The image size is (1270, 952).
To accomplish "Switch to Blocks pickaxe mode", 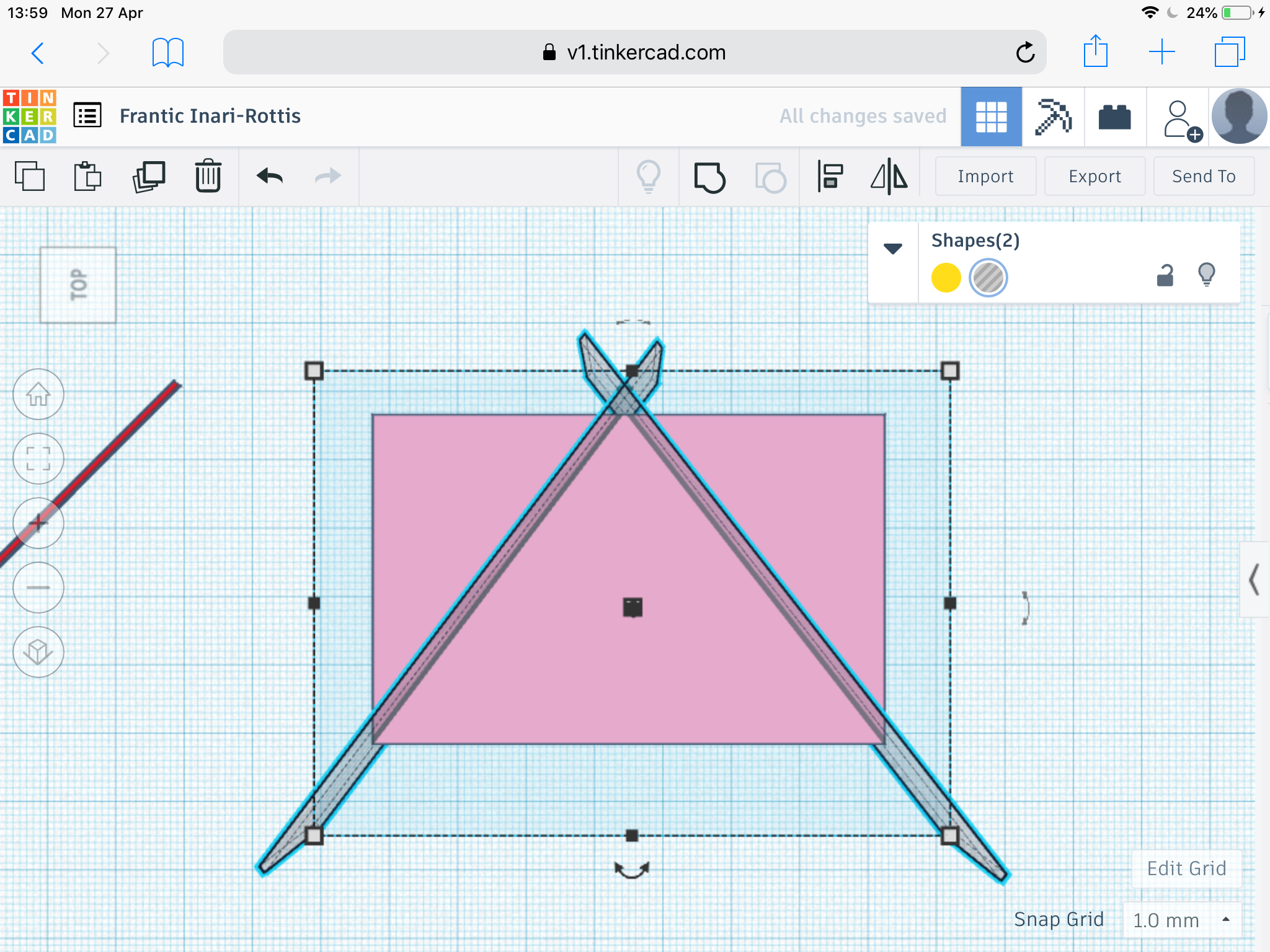I will tap(1053, 117).
